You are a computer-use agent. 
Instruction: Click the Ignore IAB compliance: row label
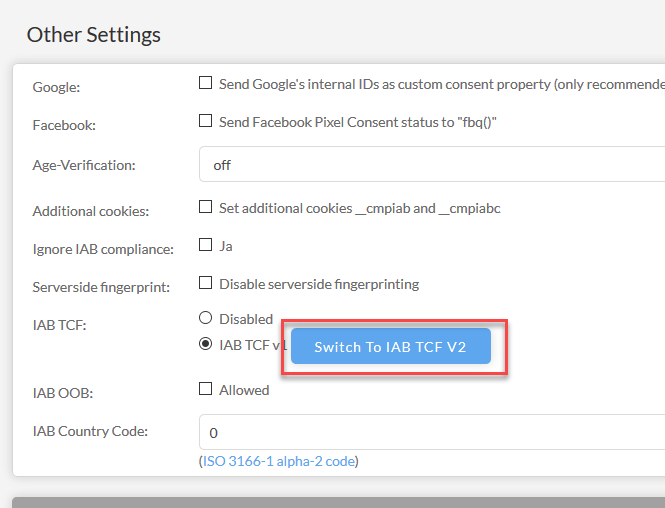103,249
